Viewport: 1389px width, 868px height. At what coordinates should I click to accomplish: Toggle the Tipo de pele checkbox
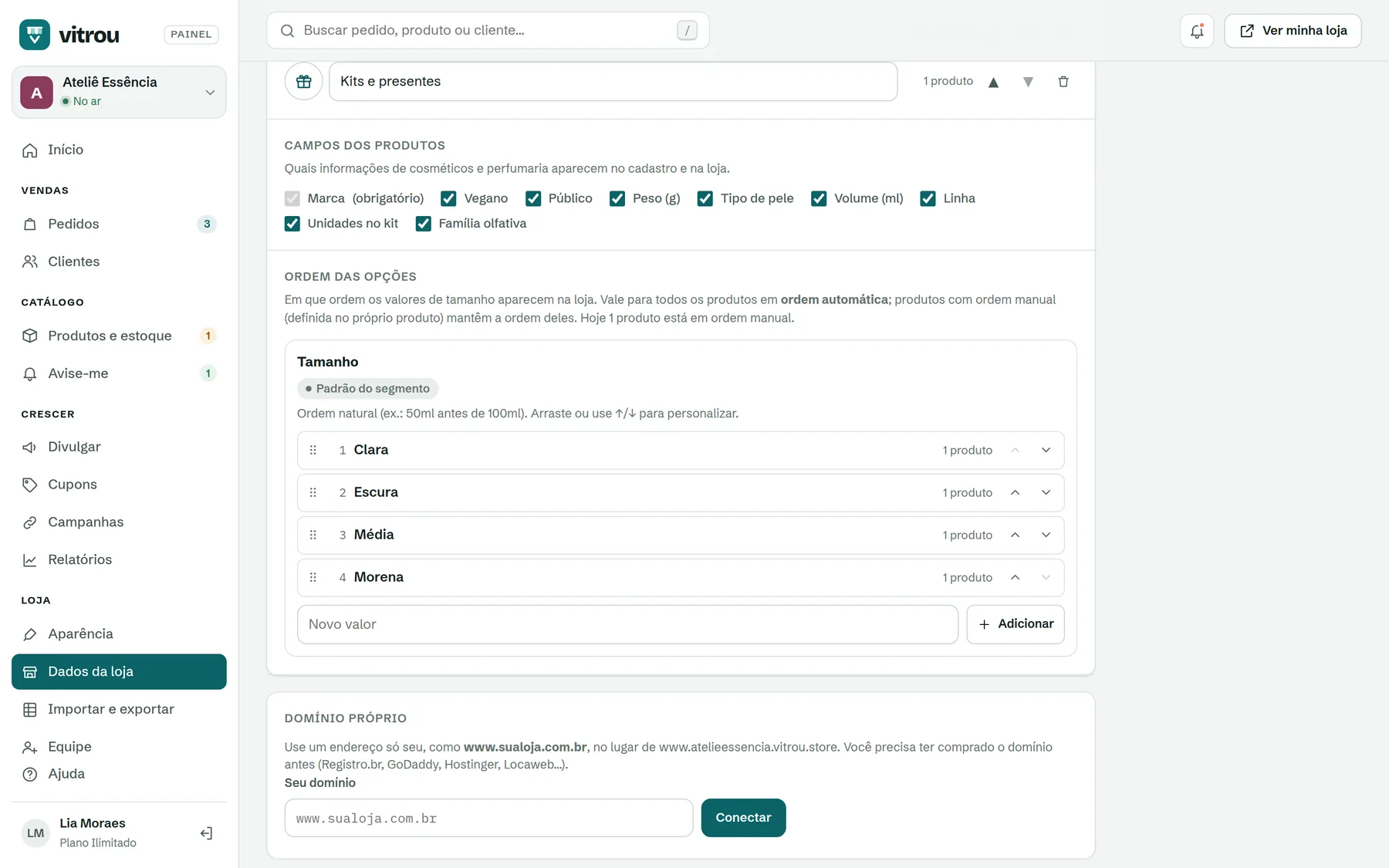[x=705, y=198]
